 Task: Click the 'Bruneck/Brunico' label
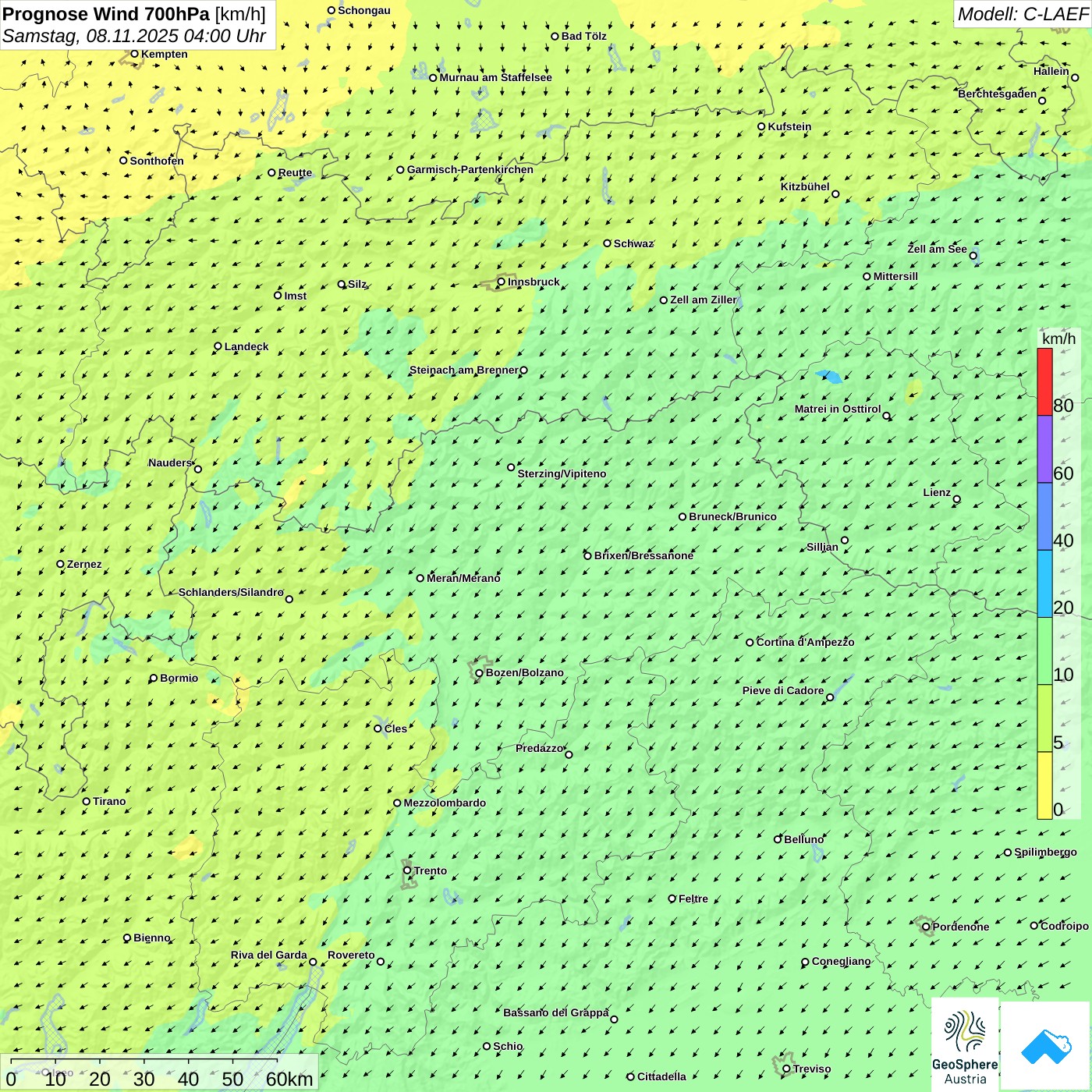732,516
